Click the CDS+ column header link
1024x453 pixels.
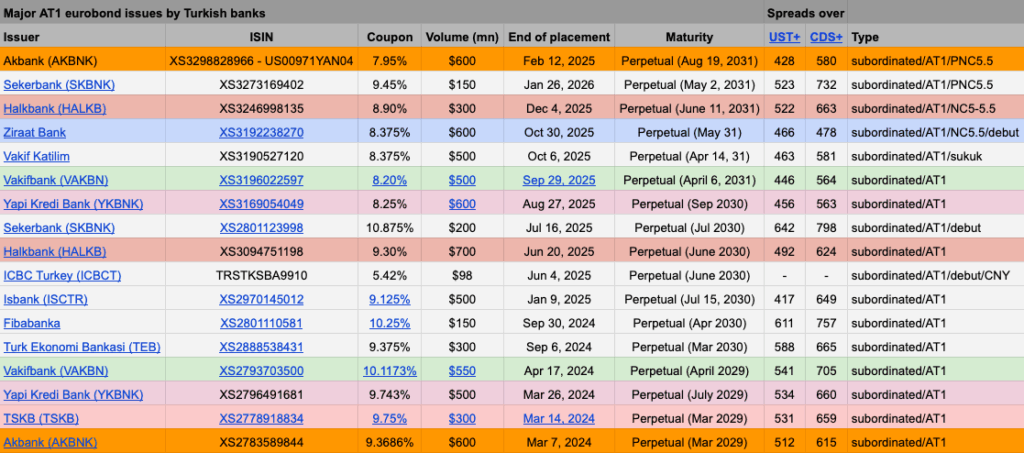click(x=825, y=37)
